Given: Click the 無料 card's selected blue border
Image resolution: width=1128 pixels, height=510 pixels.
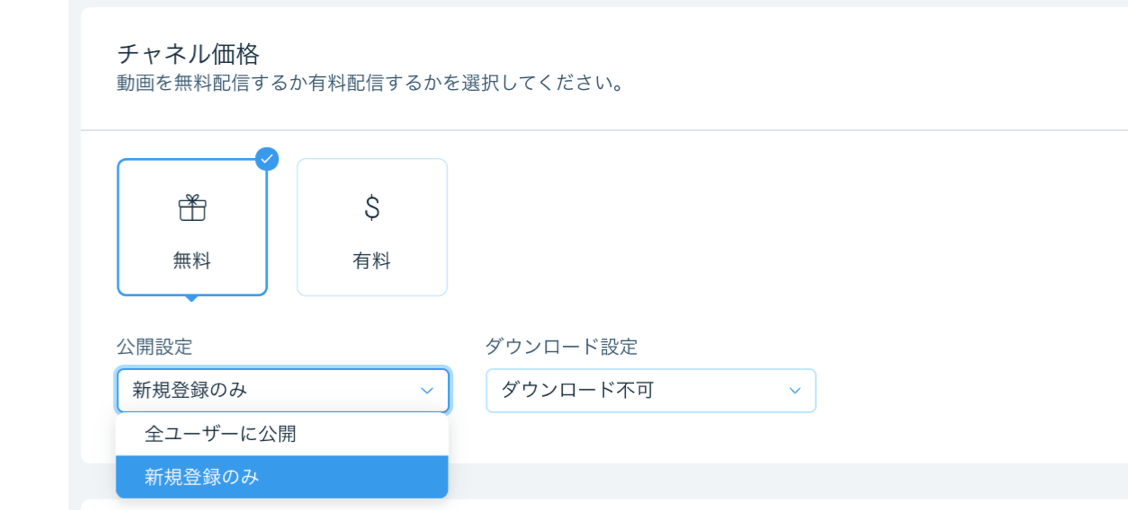Looking at the screenshot, I should tap(192, 227).
